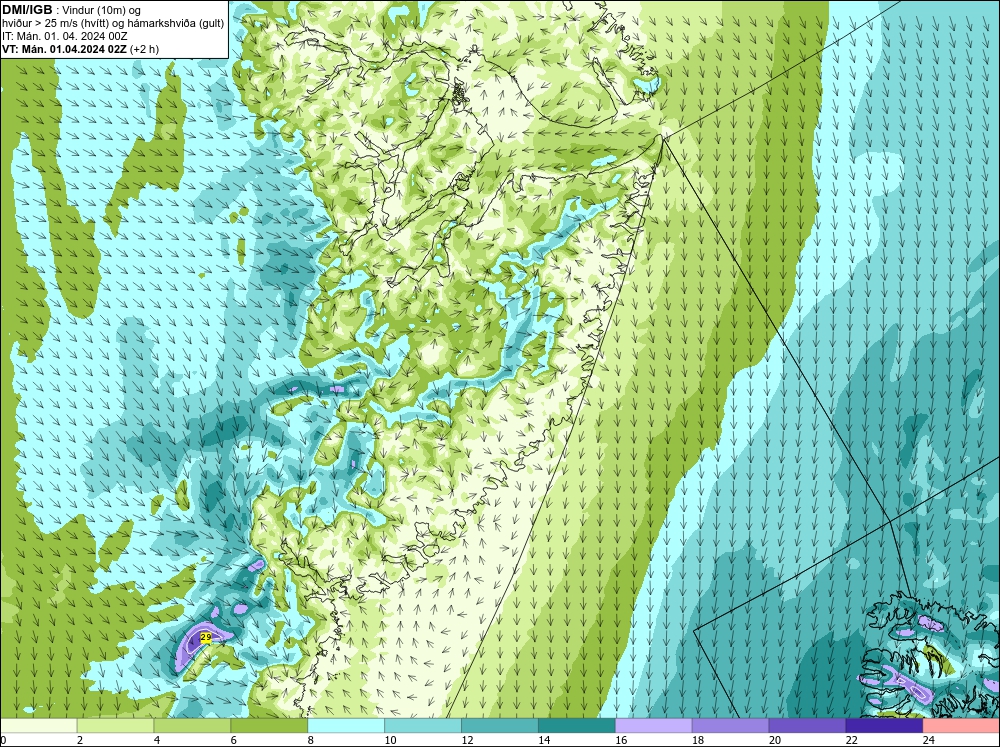This screenshot has width=1000, height=747.
Task: Click the scale value '0'
Action: pyautogui.click(x=3, y=740)
